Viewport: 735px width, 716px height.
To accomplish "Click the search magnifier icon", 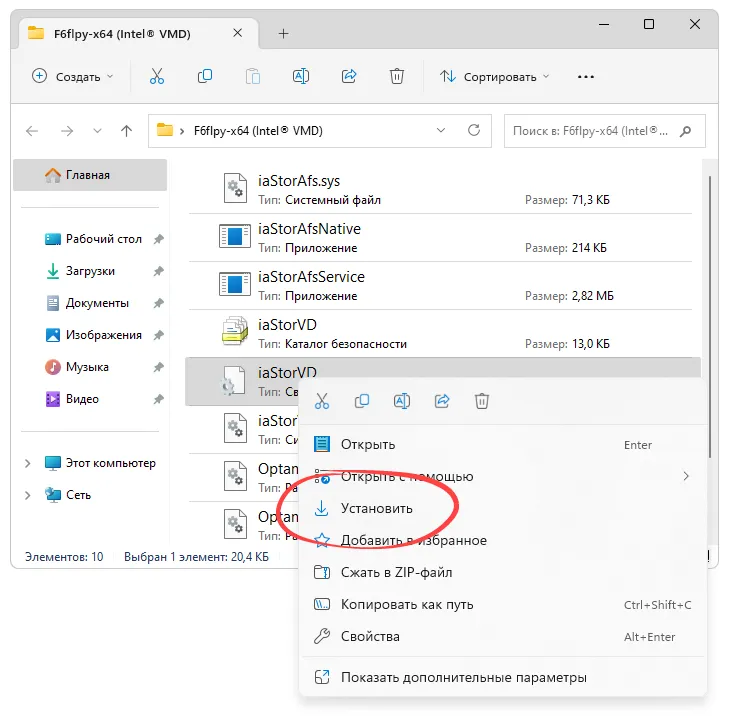I will coord(685,131).
